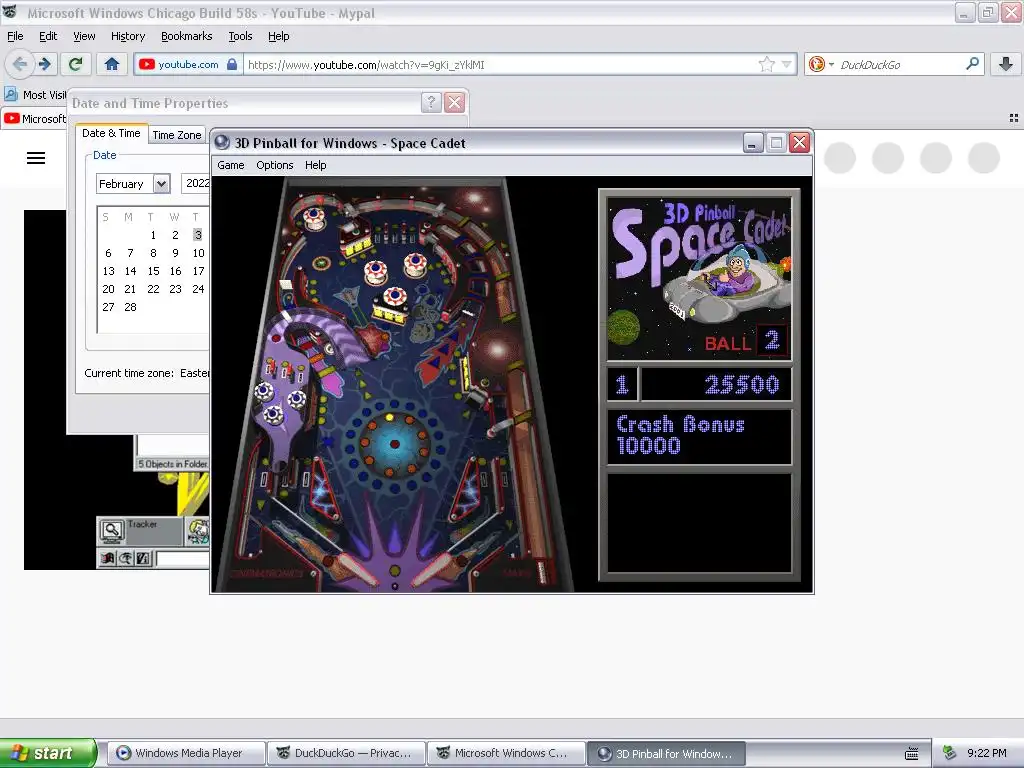The height and width of the screenshot is (768, 1024).
Task: Open the Pinball Options menu
Action: click(x=274, y=165)
